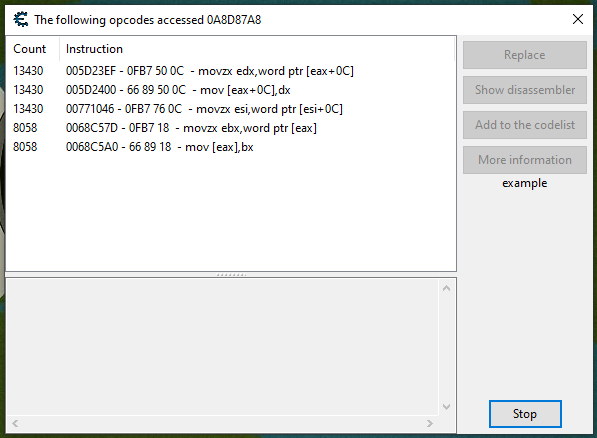The width and height of the screenshot is (597, 438).
Task: Click Add to the codelist button
Action: (x=525, y=125)
